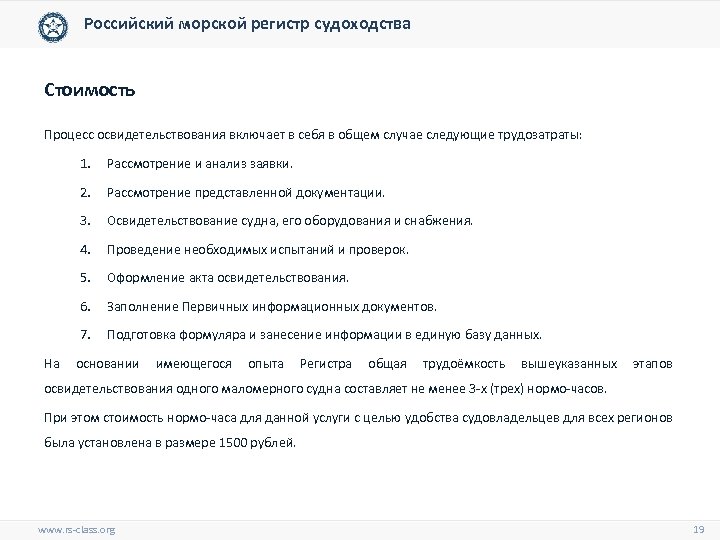This screenshot has width=720, height=540.
Task: Select item 'Подготовка формуляра и занесение информации…'
Action: (324, 335)
